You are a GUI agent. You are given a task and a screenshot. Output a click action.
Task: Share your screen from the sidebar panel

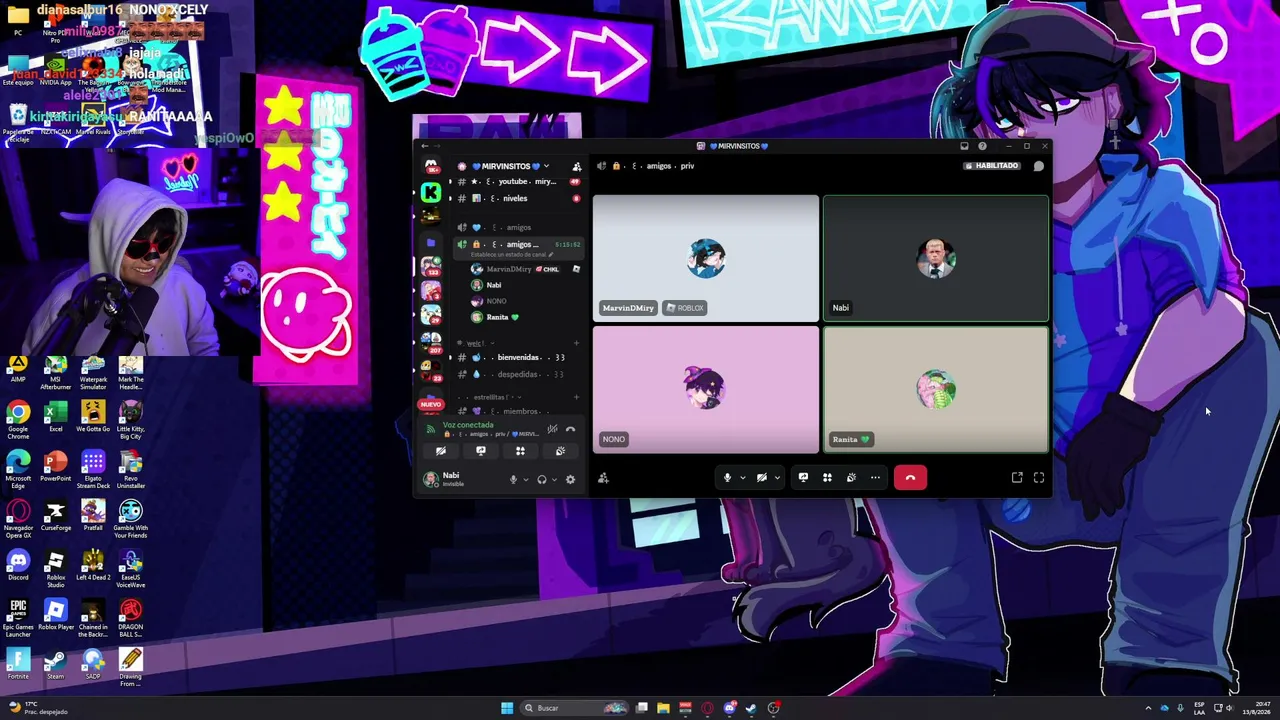coord(481,451)
